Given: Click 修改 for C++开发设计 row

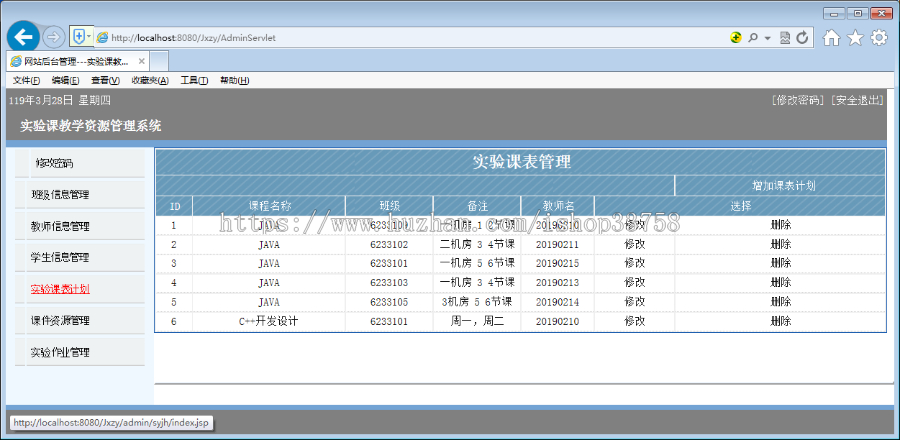Looking at the screenshot, I should (x=634, y=321).
